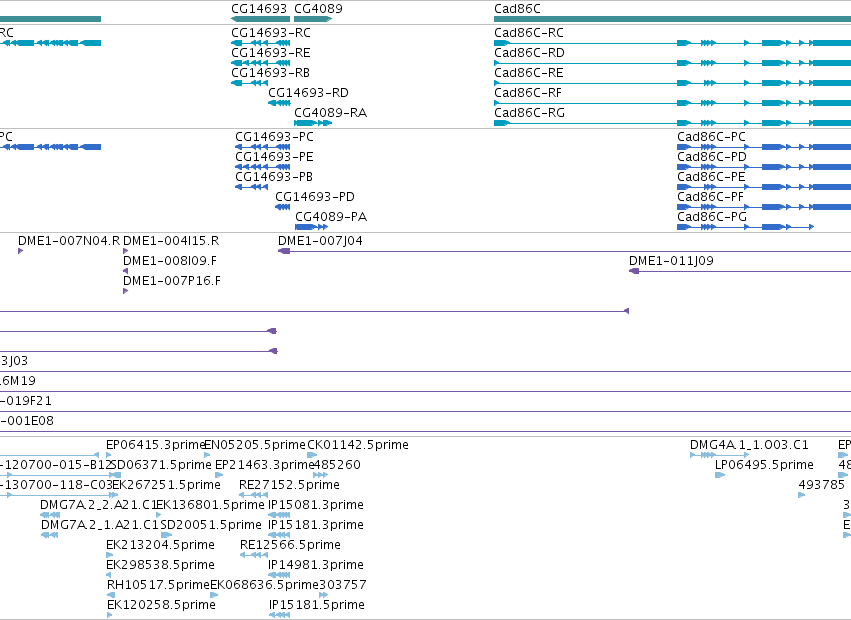Select transcript Cad86C-RF
This screenshot has height=620, width=851.
click(x=528, y=93)
